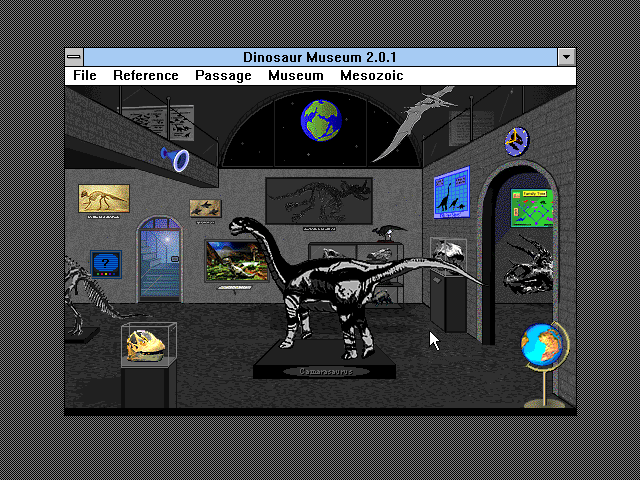Open the green Family Tree poster
Viewport: 640px width, 480px height.
(532, 208)
